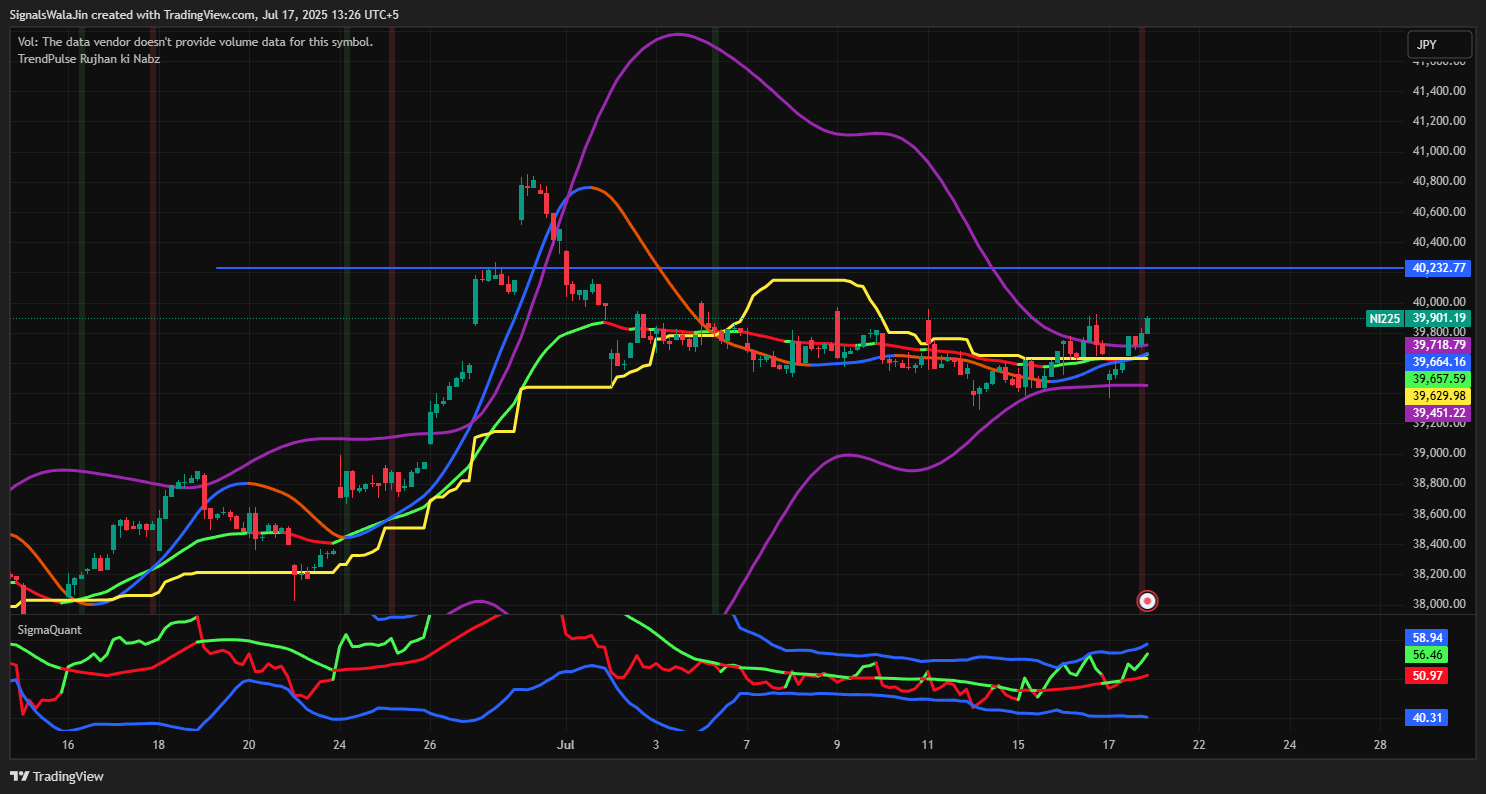Click the Vol data vendor notice text
The height and width of the screenshot is (794, 1486).
click(196, 42)
